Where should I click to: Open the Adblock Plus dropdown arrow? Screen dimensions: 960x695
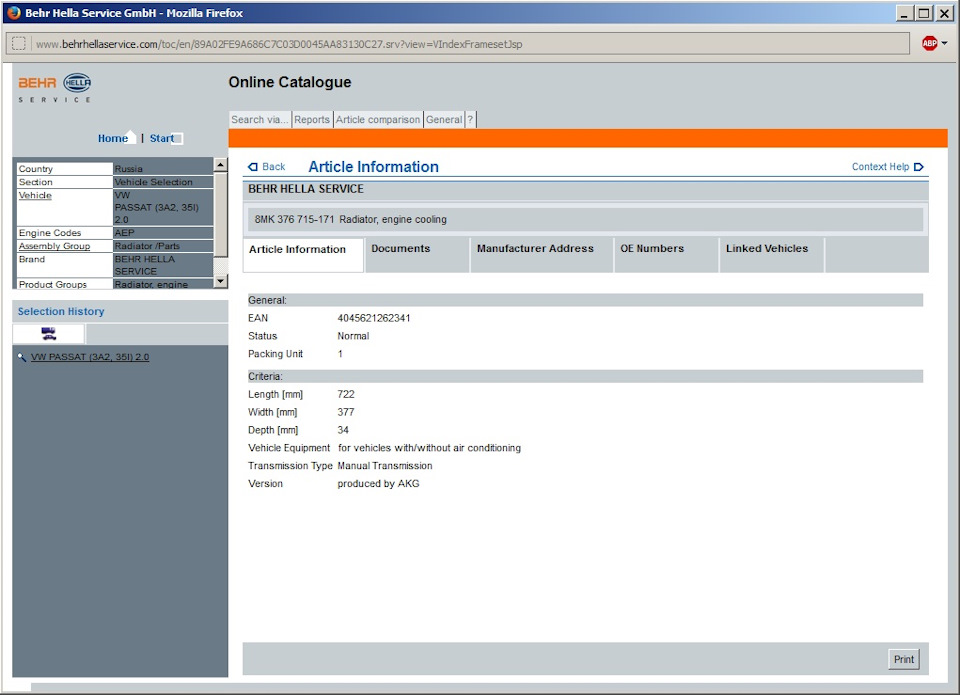coord(945,43)
